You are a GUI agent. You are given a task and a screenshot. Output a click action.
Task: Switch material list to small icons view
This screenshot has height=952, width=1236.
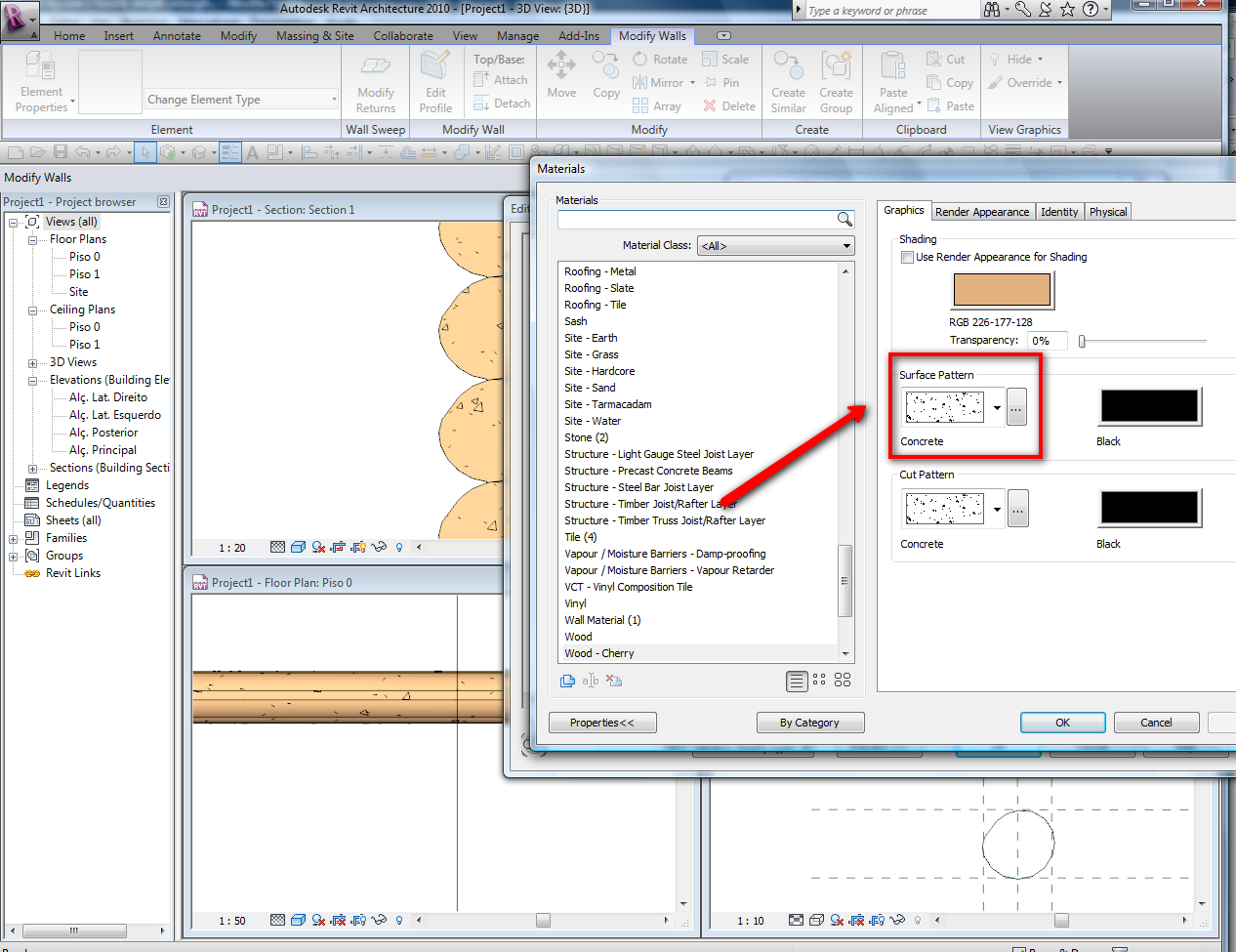coord(819,680)
